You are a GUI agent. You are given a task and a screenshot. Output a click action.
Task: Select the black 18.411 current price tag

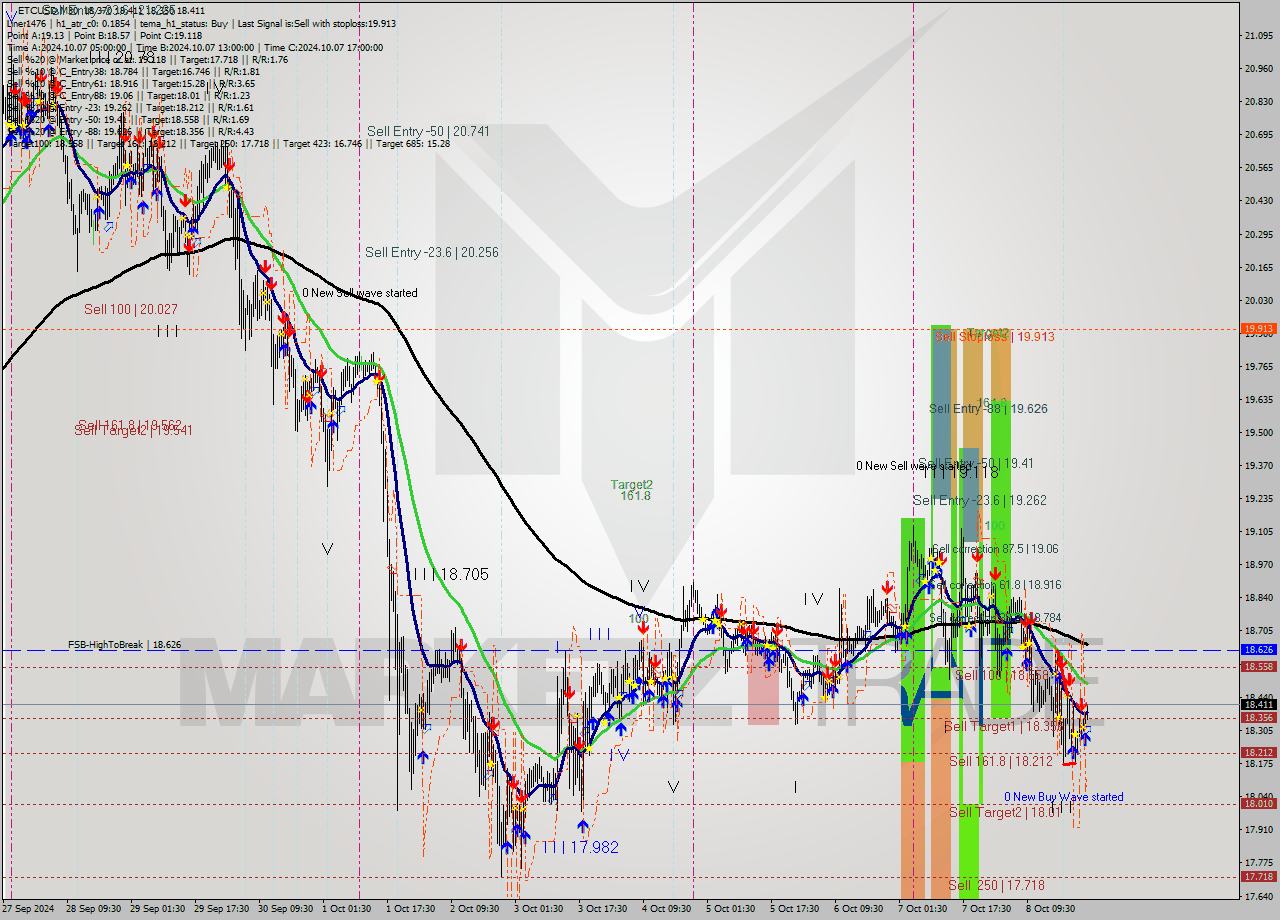[x=1258, y=704]
